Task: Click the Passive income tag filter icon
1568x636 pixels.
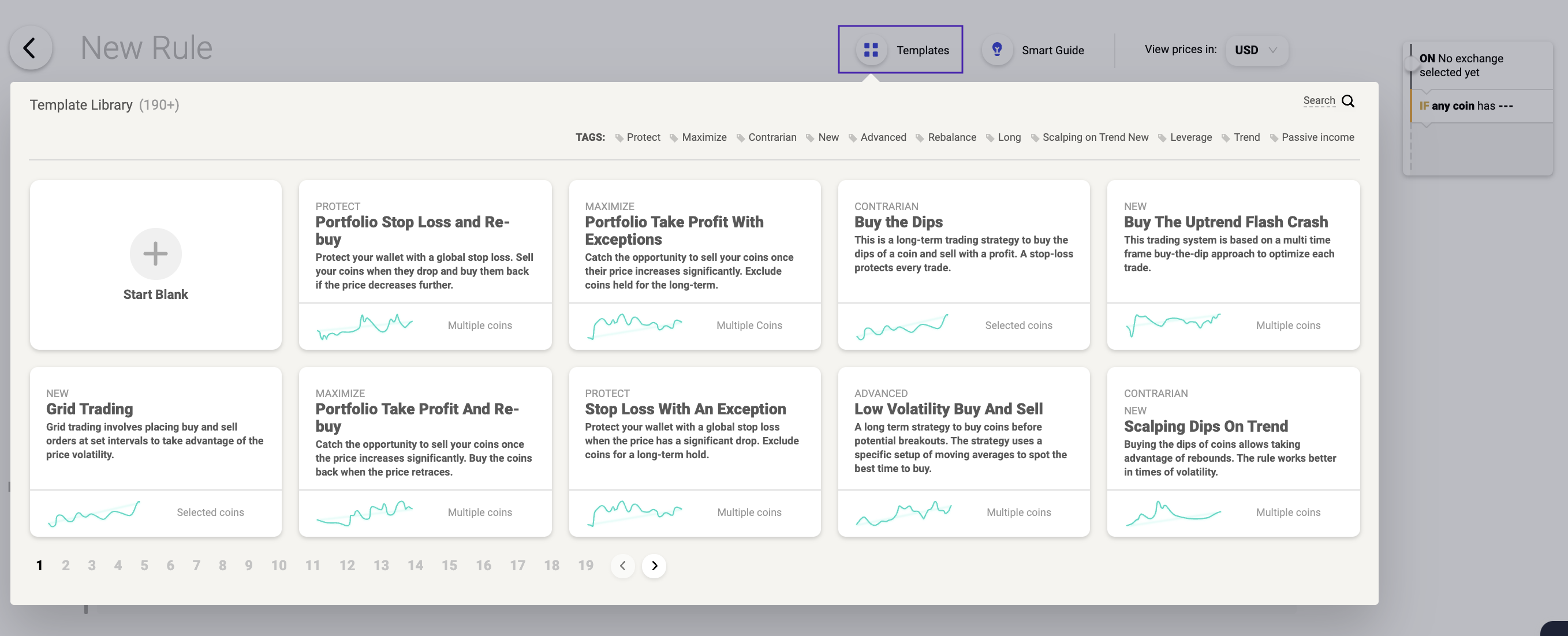Action: tap(1275, 137)
